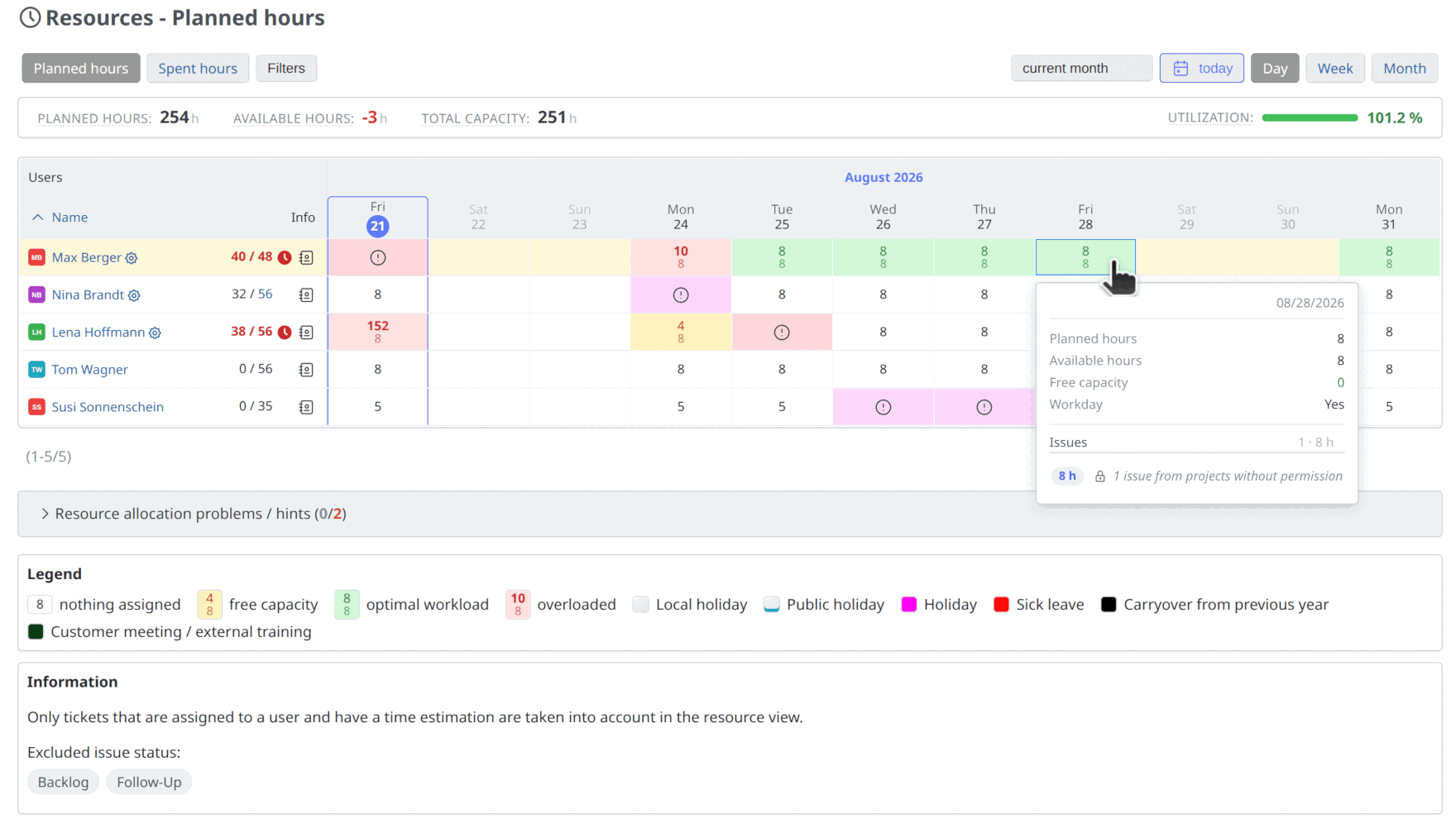Open Max Berger's settings gear icon
This screenshot has width=1456, height=819.
[x=132, y=258]
